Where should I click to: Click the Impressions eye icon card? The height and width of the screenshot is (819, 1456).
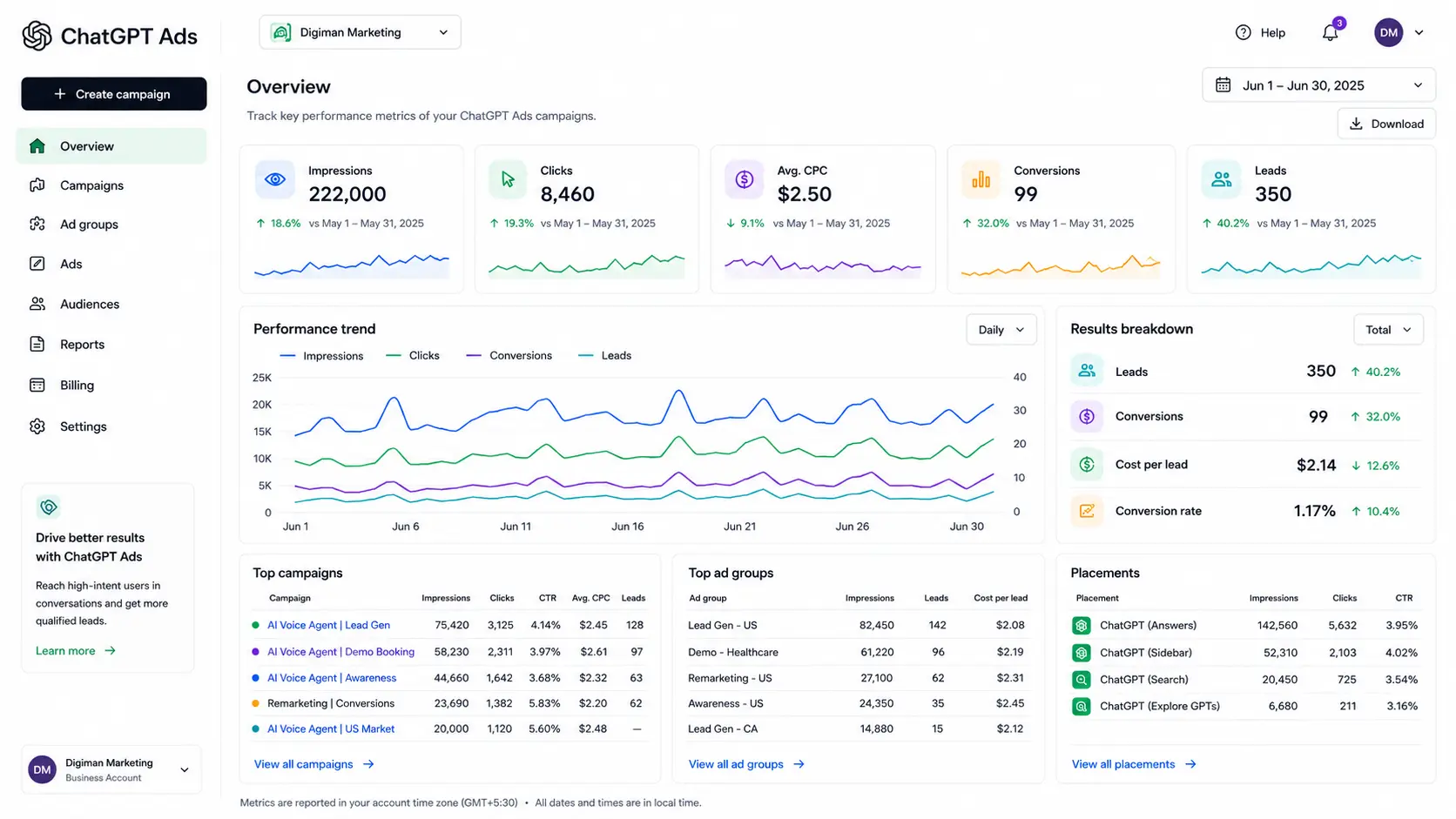pos(275,179)
